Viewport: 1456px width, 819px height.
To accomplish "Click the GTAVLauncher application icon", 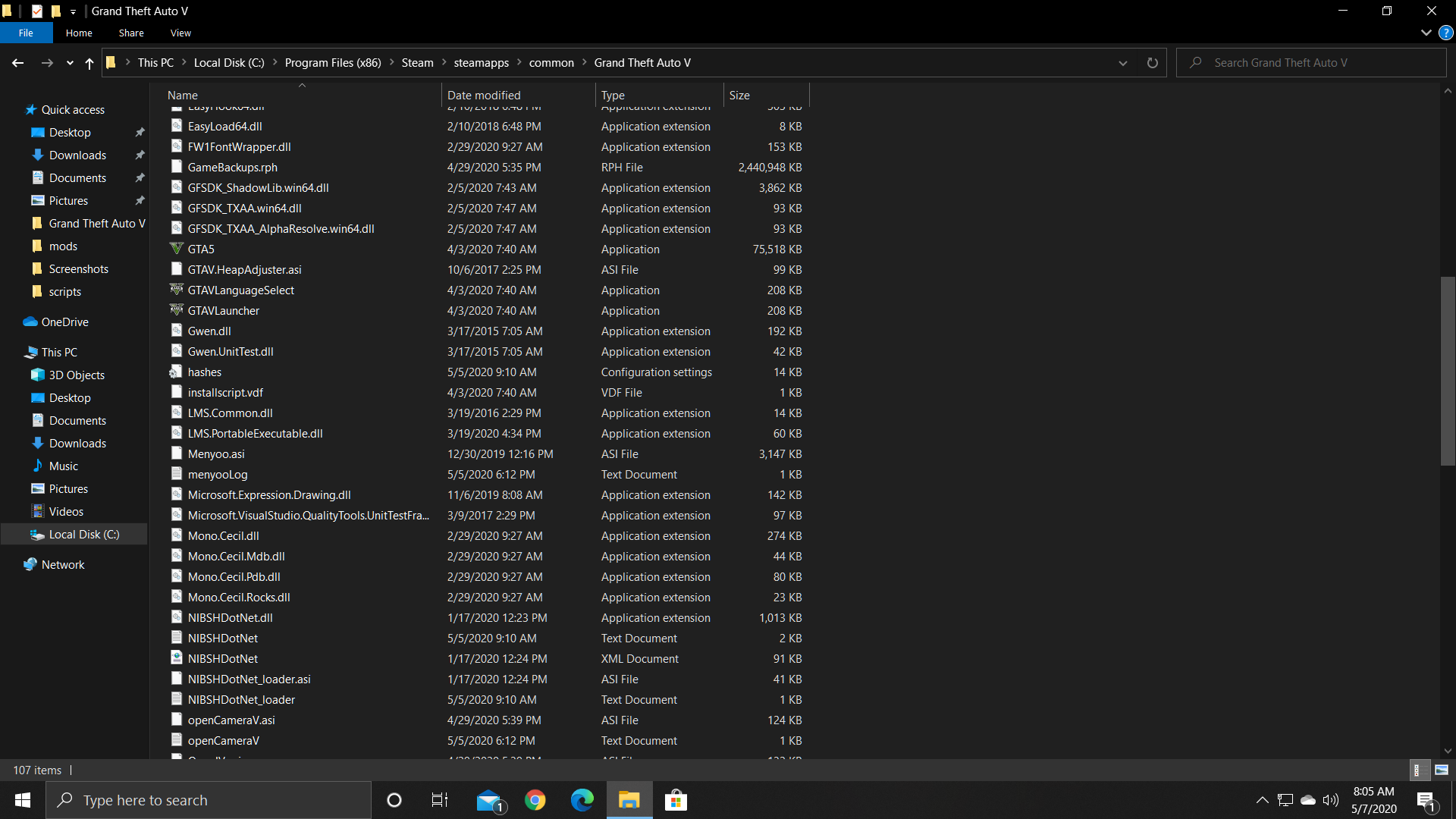I will [177, 310].
